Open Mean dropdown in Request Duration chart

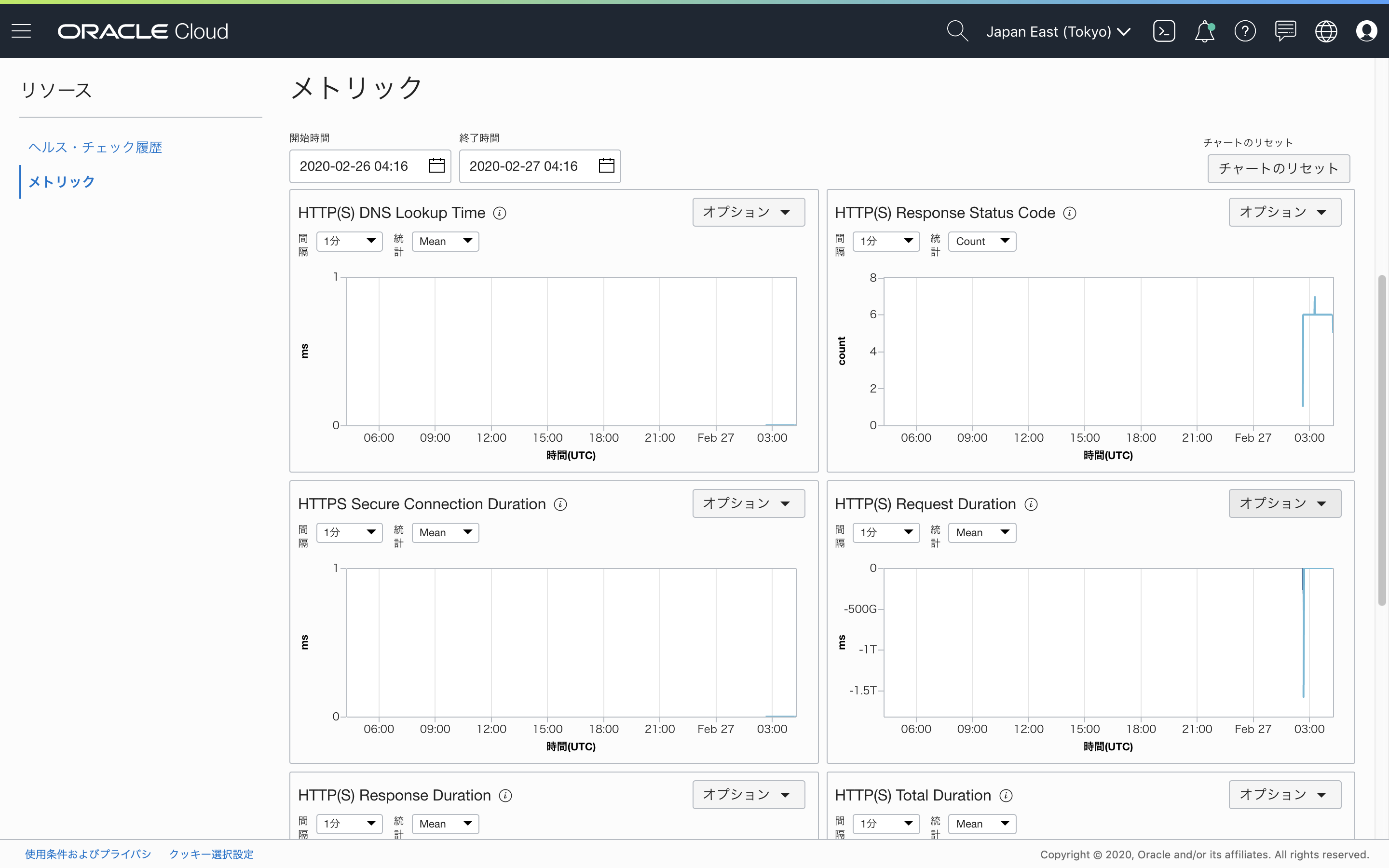pos(982,532)
